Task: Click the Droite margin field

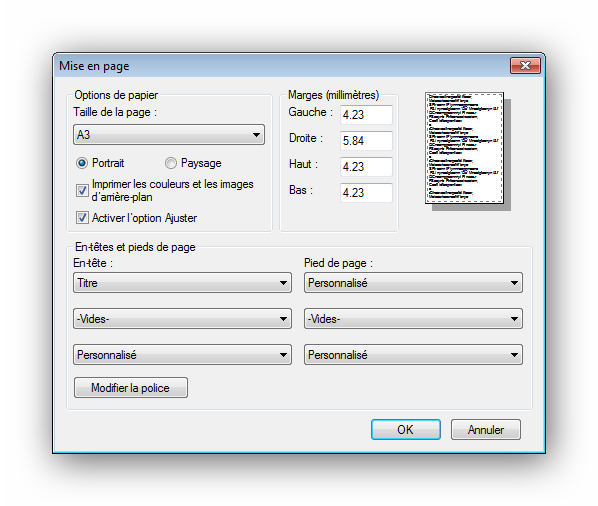Action: pos(366,141)
